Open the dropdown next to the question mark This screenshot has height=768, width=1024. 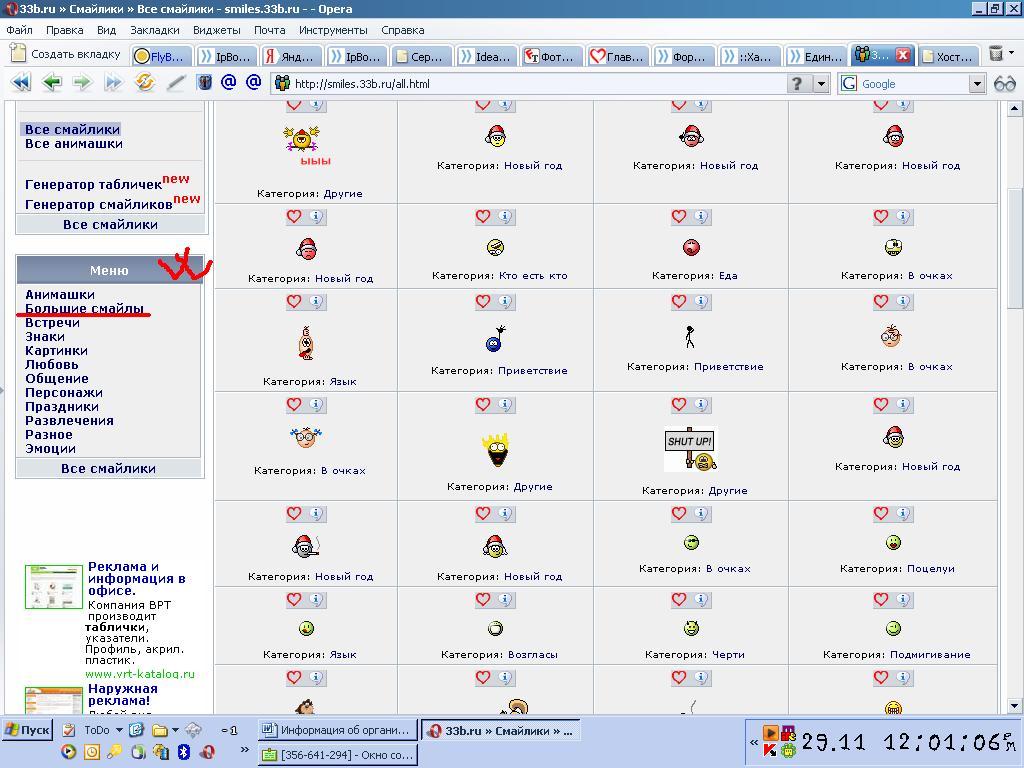[x=820, y=84]
